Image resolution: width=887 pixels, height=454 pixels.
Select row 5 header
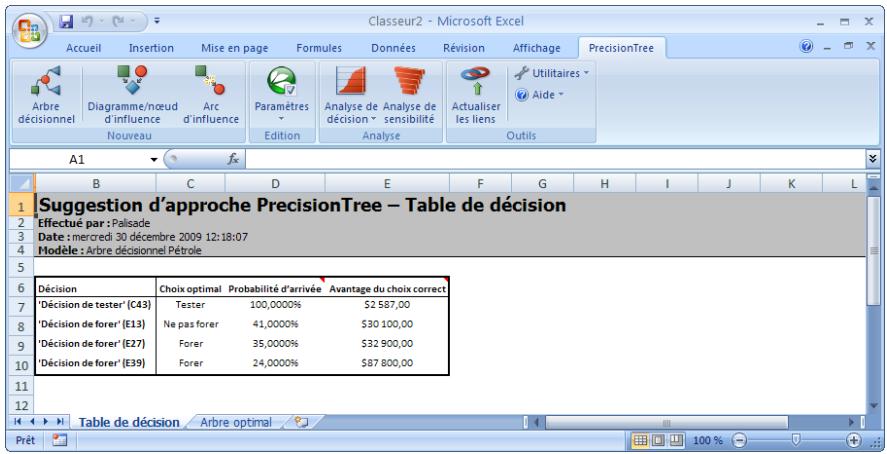[22, 267]
